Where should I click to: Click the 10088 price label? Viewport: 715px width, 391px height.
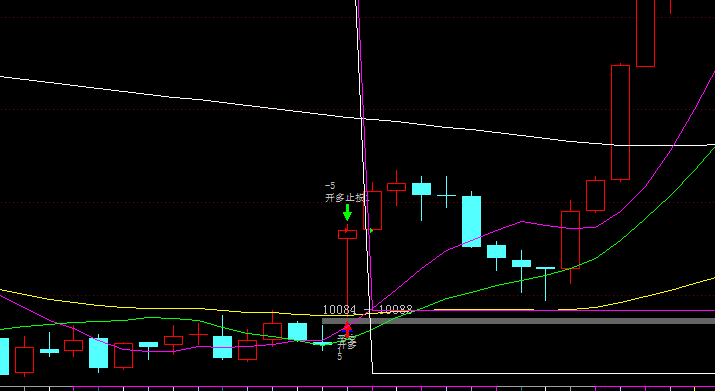395,310
